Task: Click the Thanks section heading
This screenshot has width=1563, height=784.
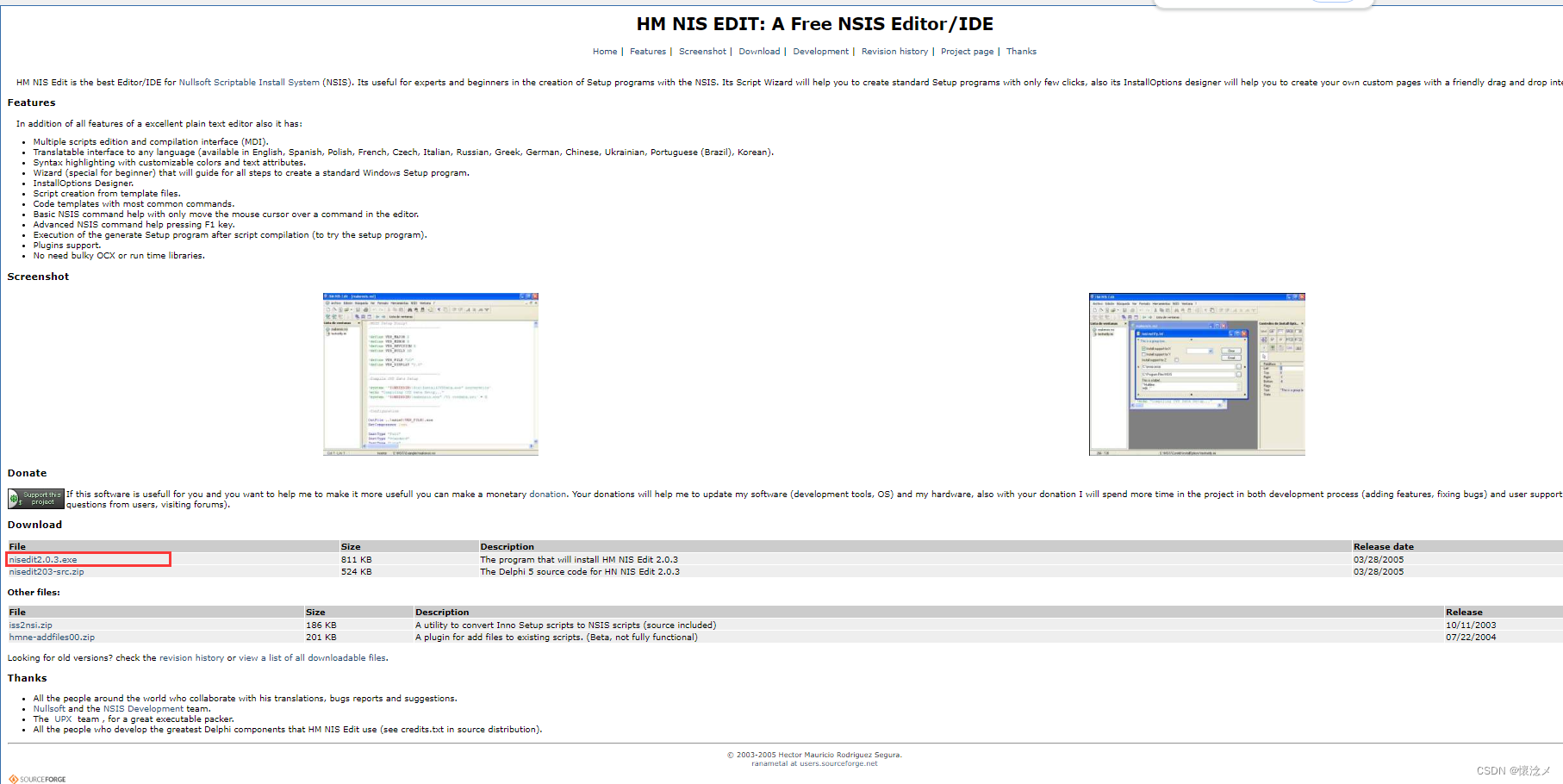Action: [x=27, y=678]
